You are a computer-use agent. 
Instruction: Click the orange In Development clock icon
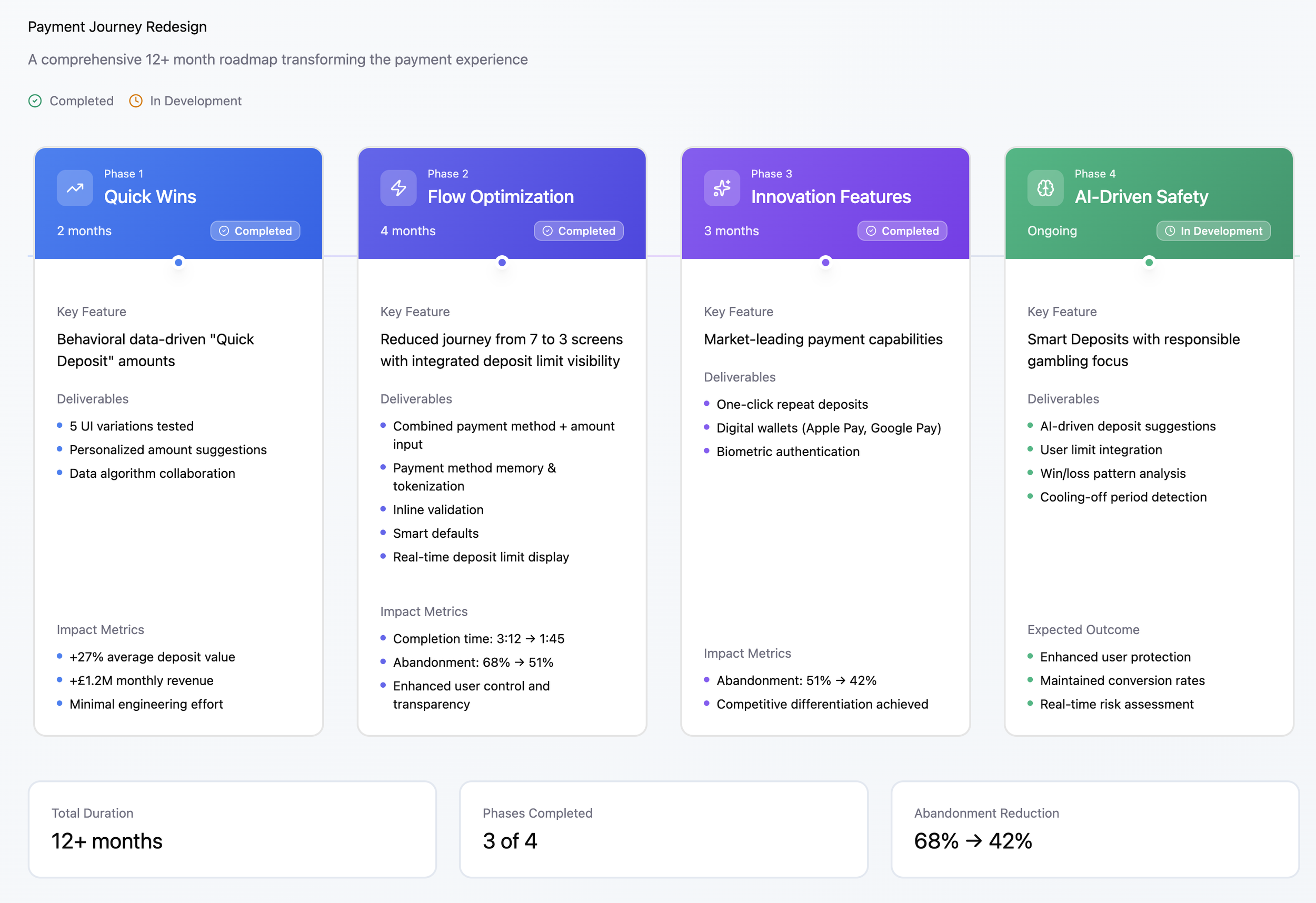coord(136,101)
